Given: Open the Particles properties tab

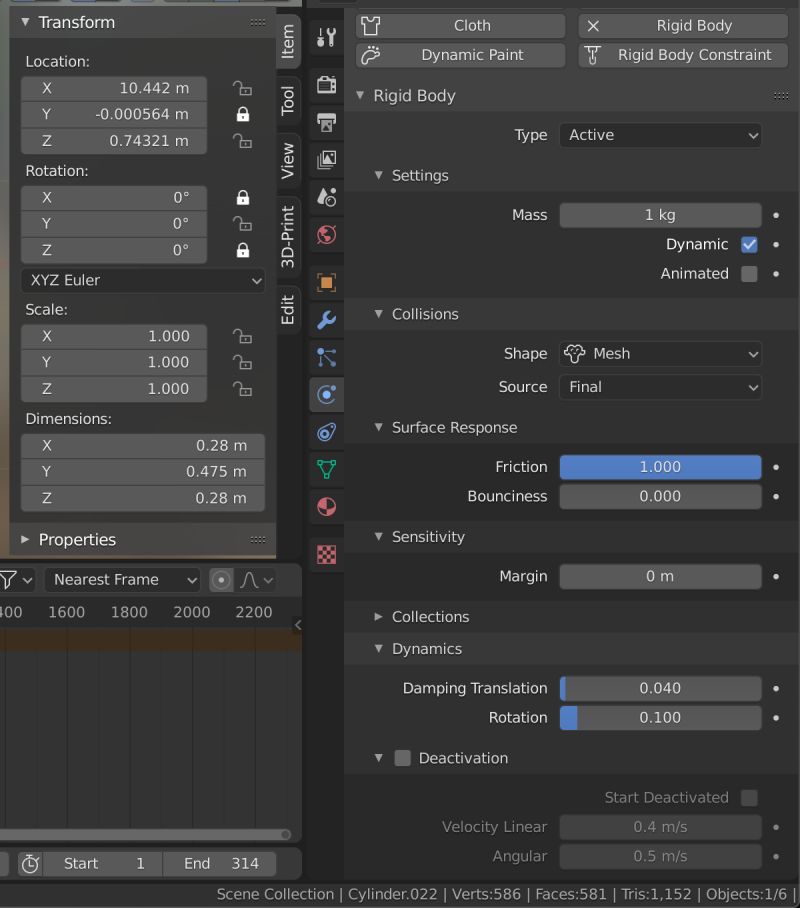Looking at the screenshot, I should [325, 356].
